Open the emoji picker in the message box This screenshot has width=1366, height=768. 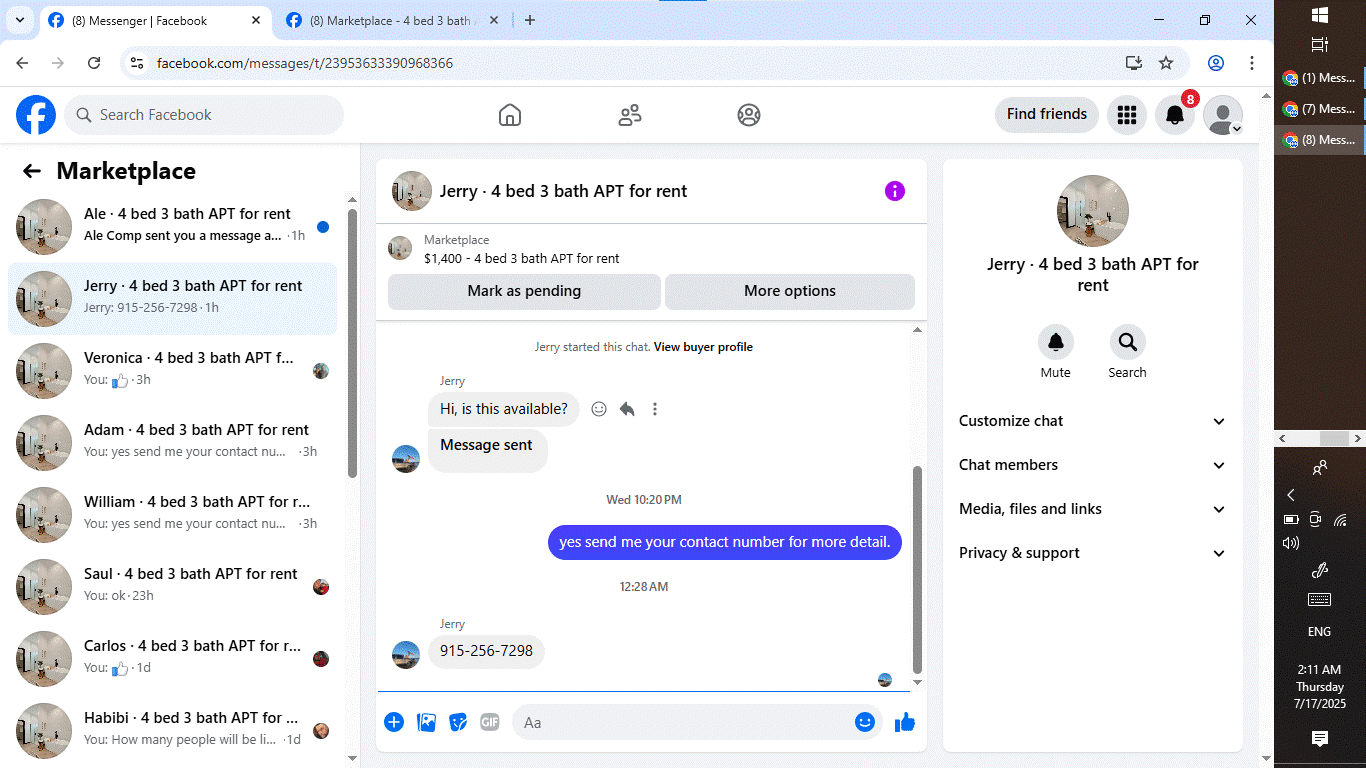[865, 722]
